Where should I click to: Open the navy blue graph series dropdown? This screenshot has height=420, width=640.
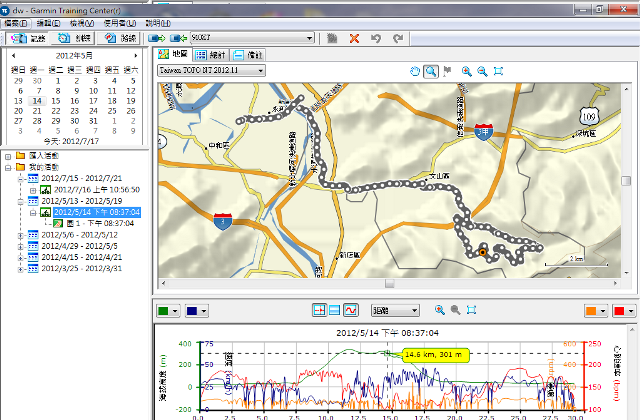[197, 311]
